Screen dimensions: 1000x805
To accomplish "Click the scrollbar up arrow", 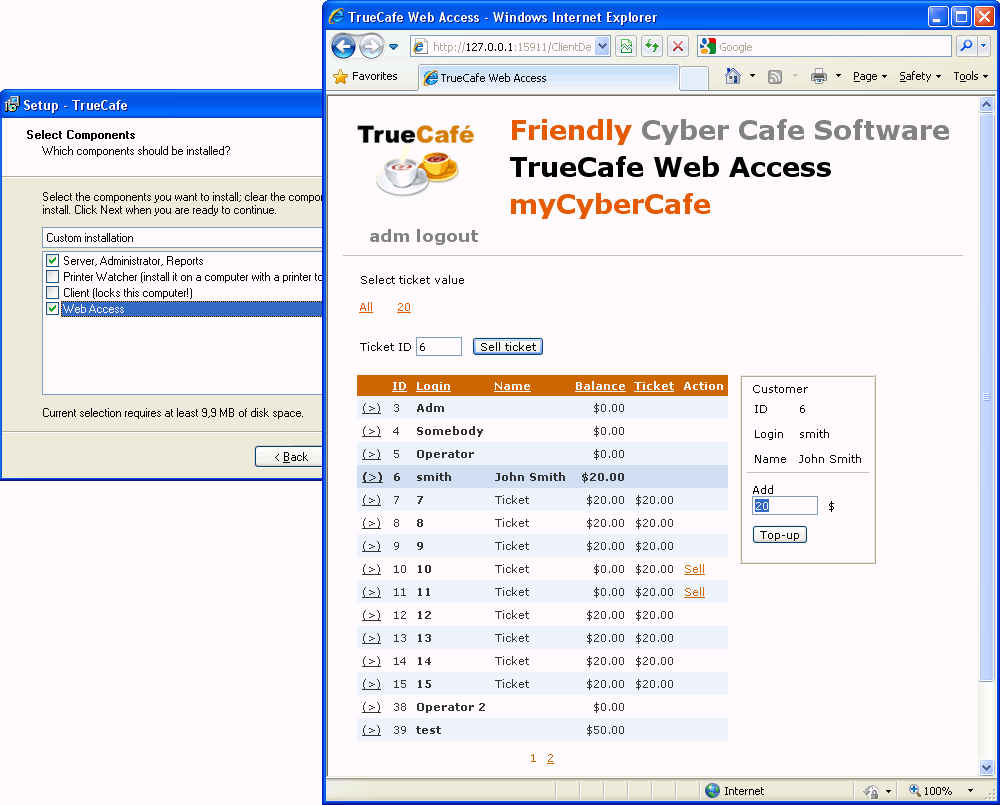I will click(986, 104).
